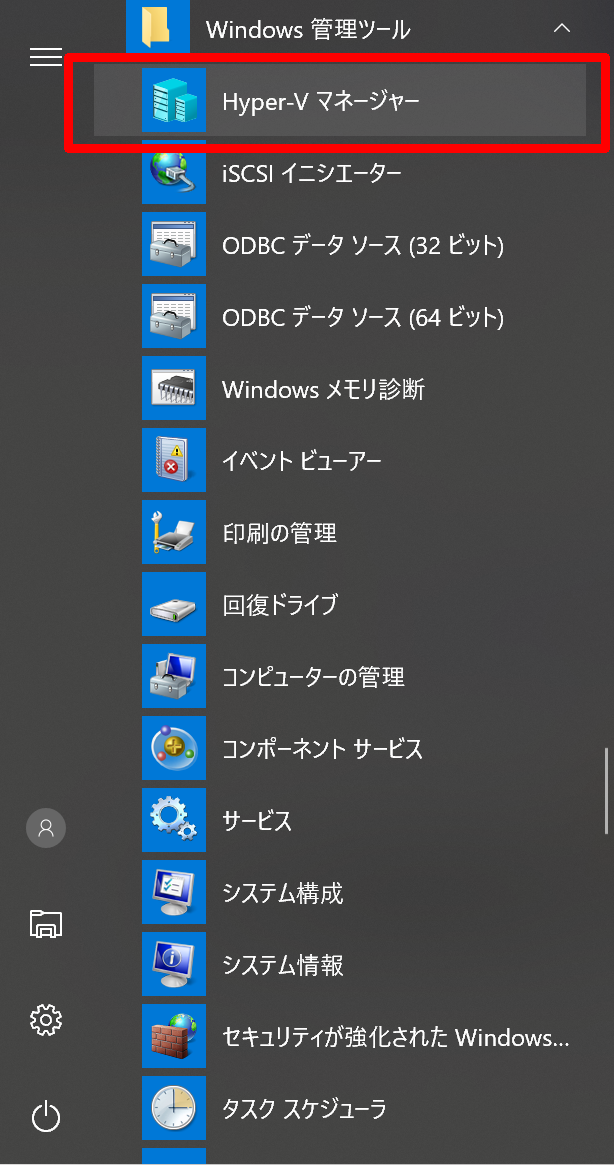Screen dimensions: 614x1165
Task: Click the ODBC データ ソース (32 ビット) icon
Action: (173, 244)
